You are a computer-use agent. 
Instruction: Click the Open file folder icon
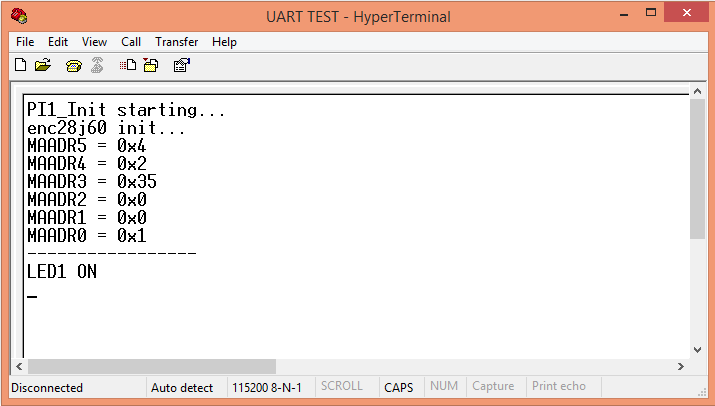pyautogui.click(x=42, y=65)
